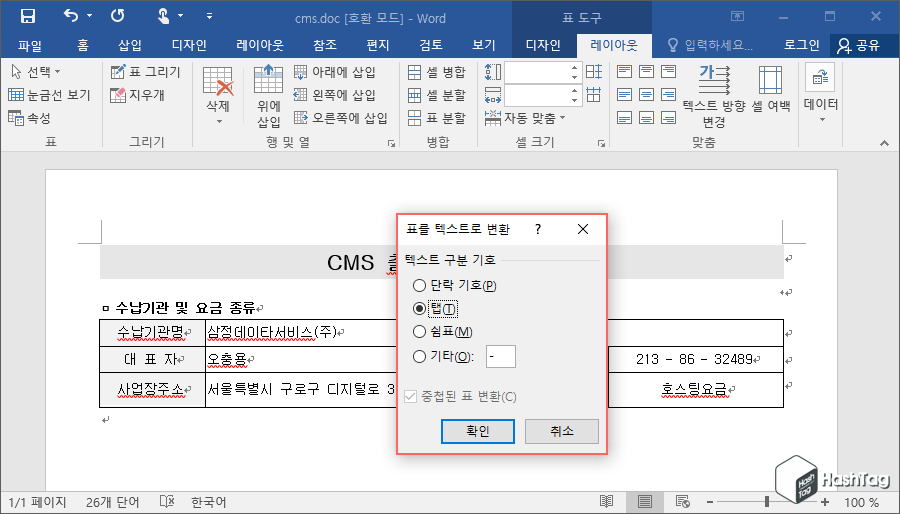
Task: Click the 기타 separator character field
Action: point(501,356)
